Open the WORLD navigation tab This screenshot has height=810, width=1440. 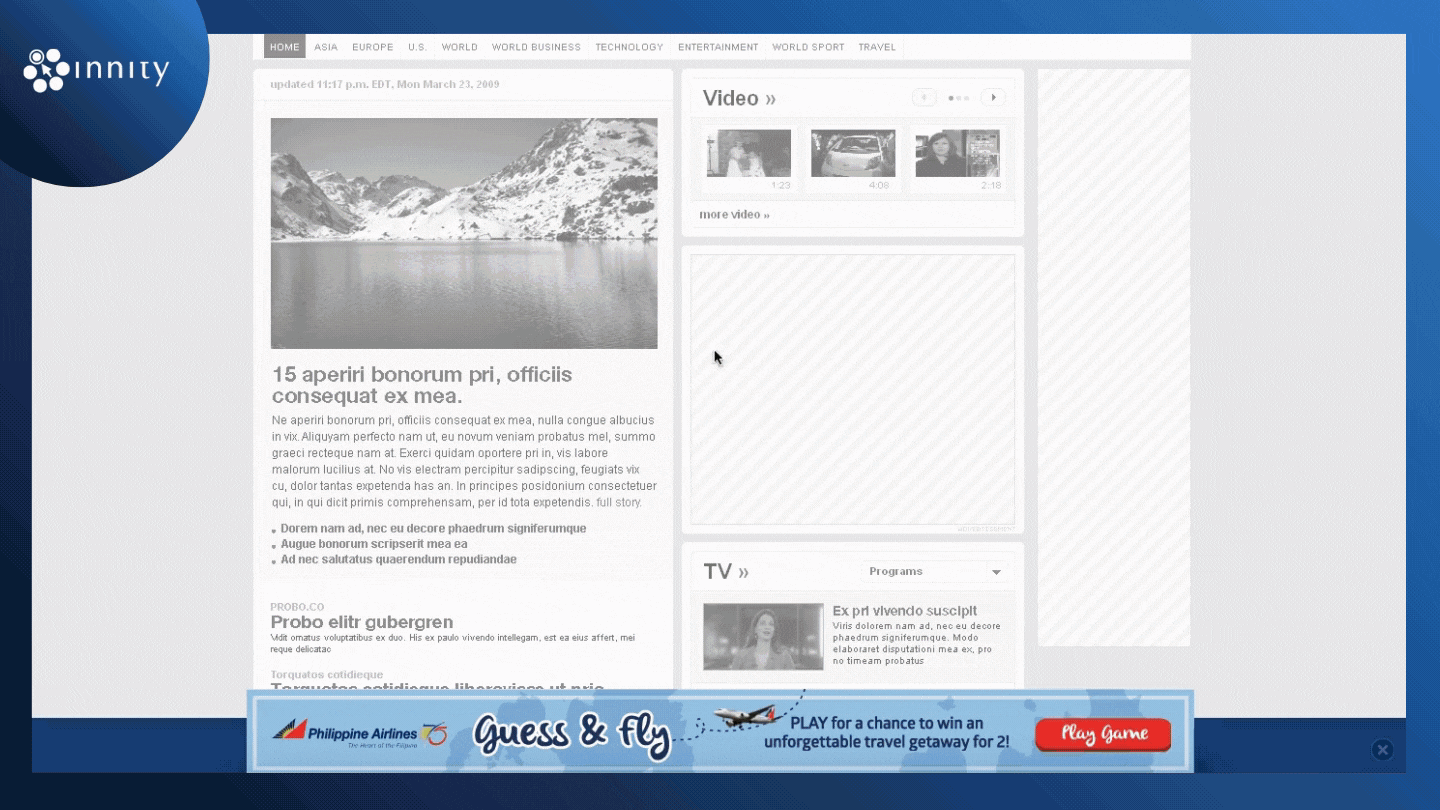(x=460, y=47)
